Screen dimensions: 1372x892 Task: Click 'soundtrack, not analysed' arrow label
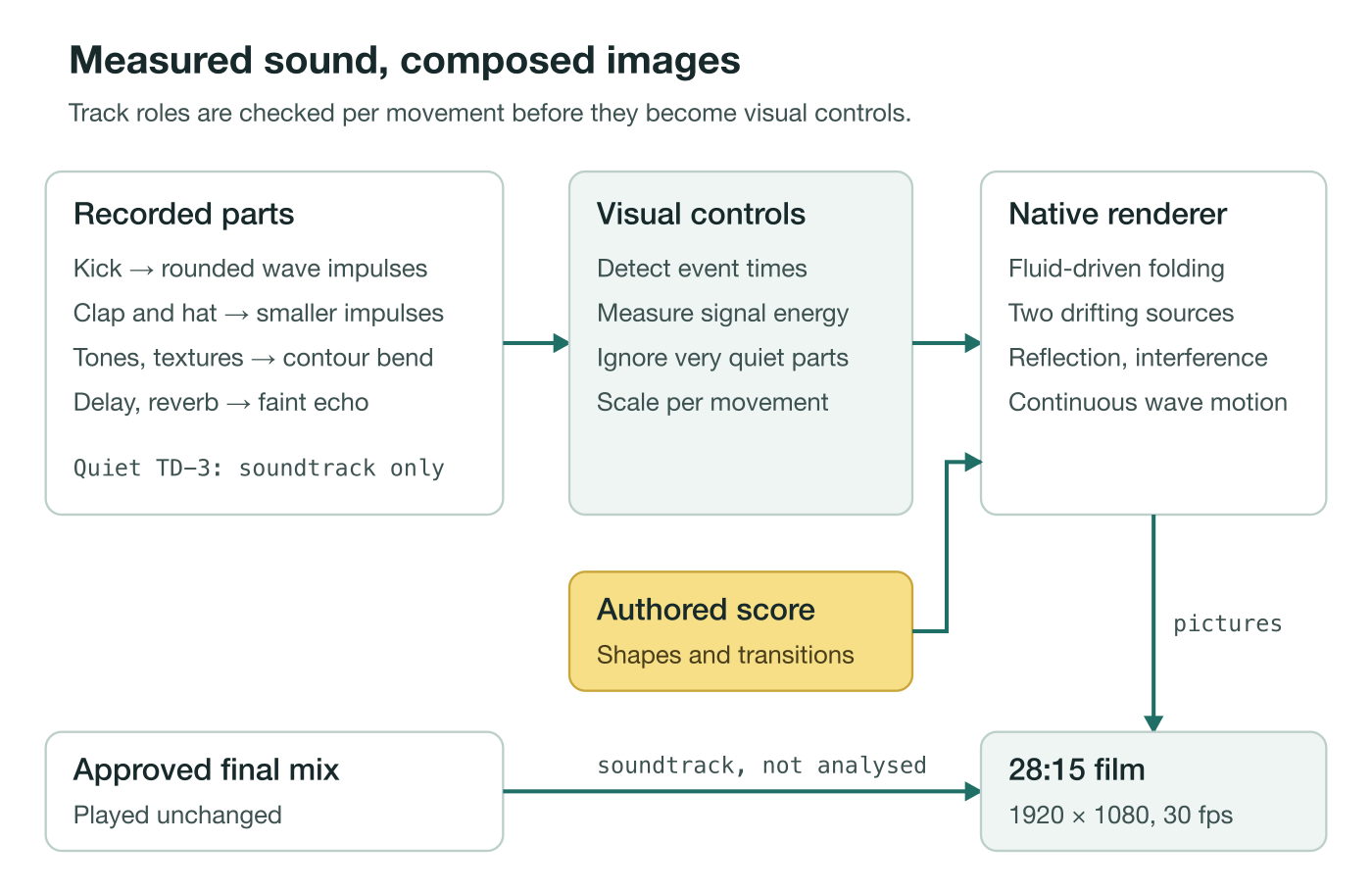click(761, 766)
